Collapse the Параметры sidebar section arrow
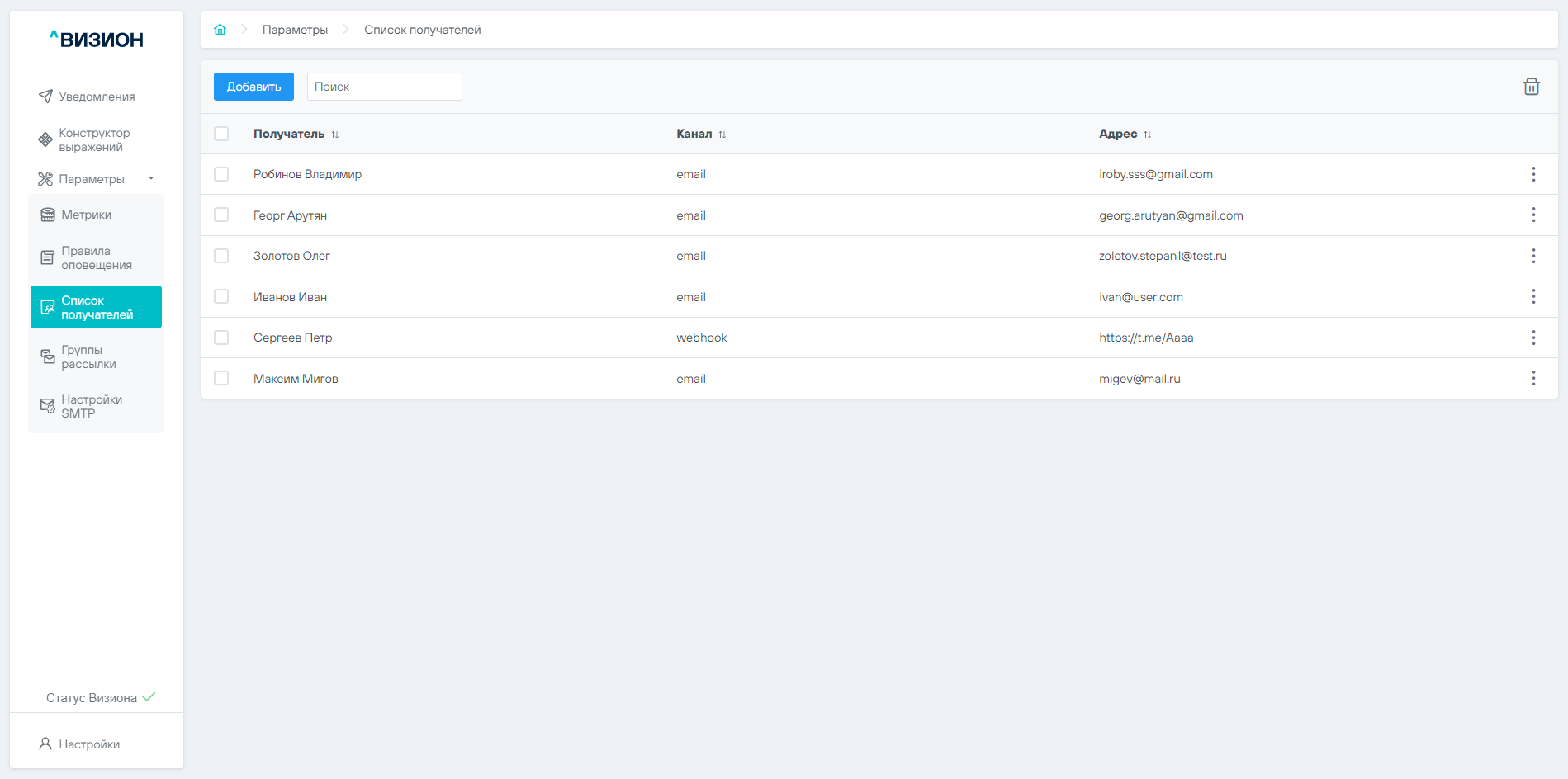This screenshot has height=779, width=1568. pos(151,178)
